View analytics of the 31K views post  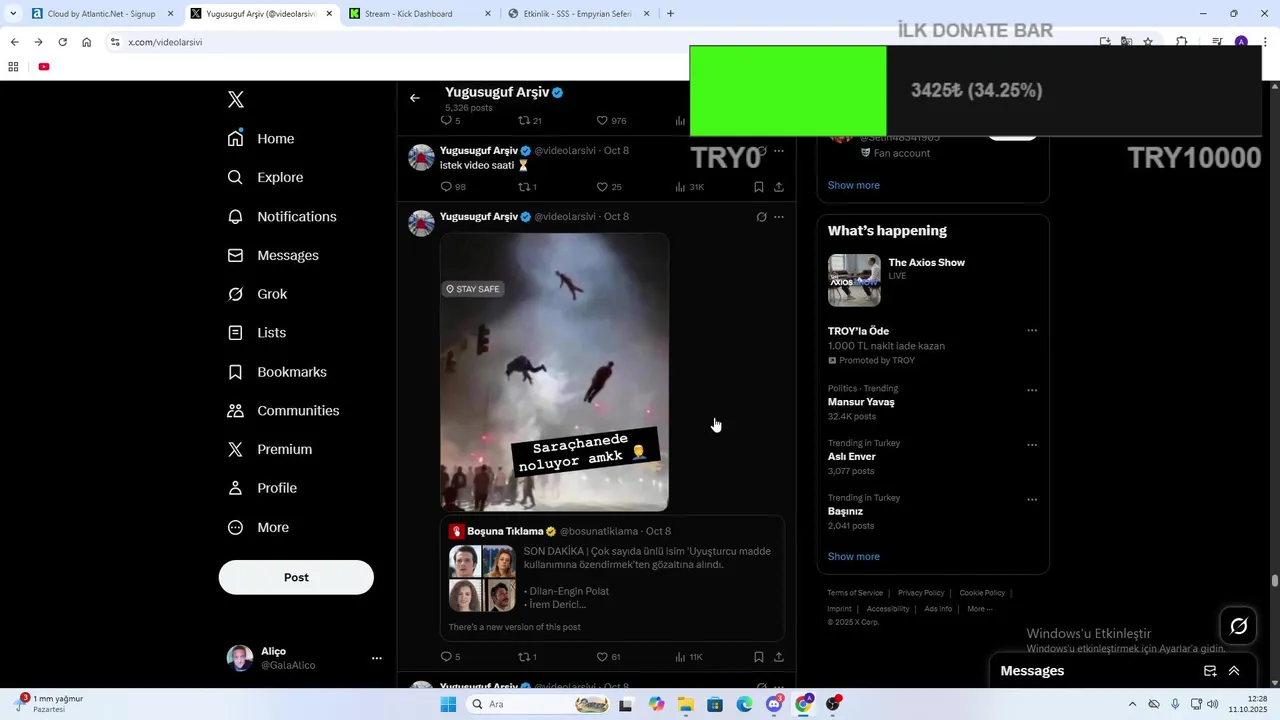click(690, 187)
